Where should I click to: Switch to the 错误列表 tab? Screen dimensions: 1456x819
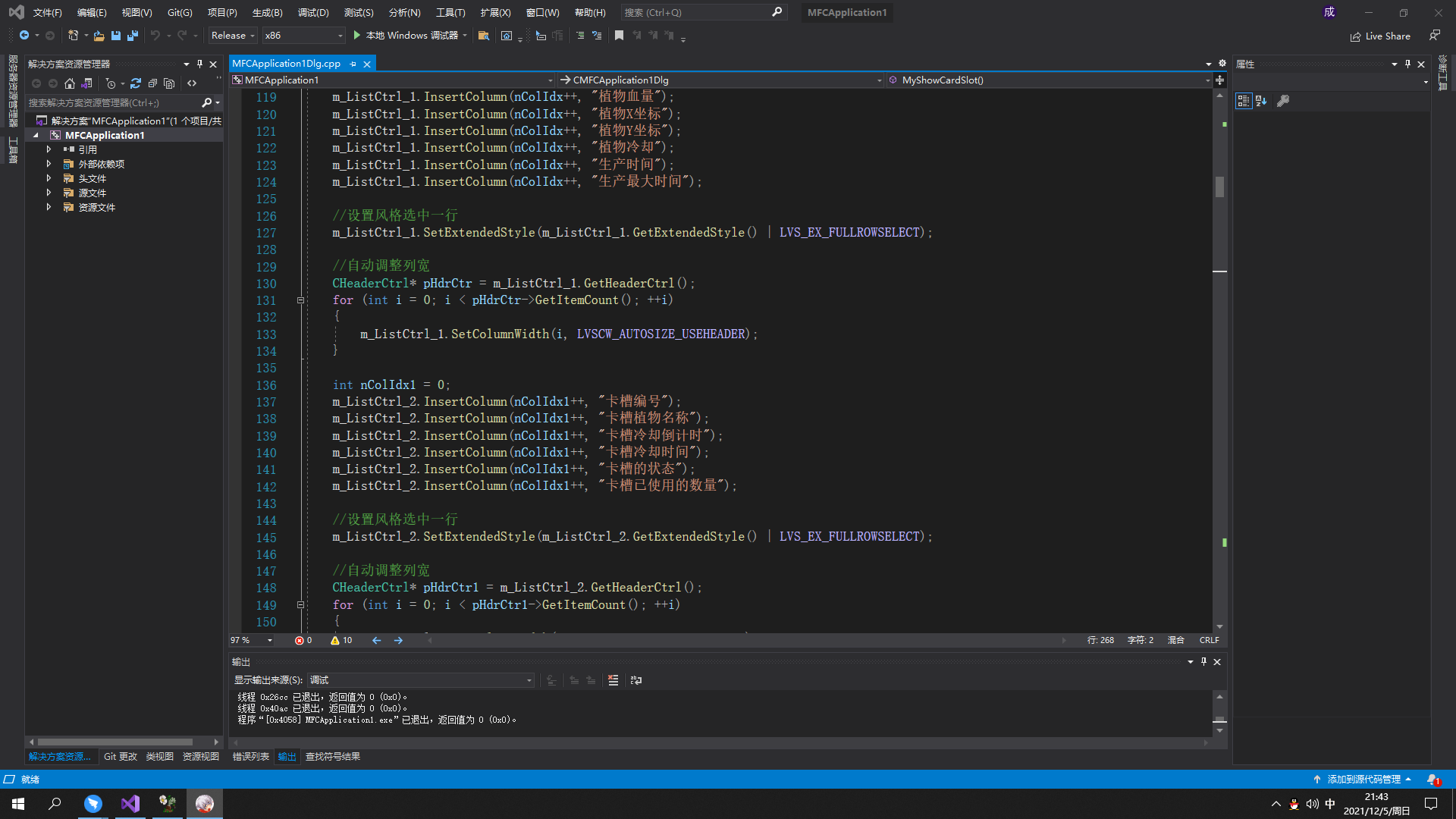coord(250,756)
